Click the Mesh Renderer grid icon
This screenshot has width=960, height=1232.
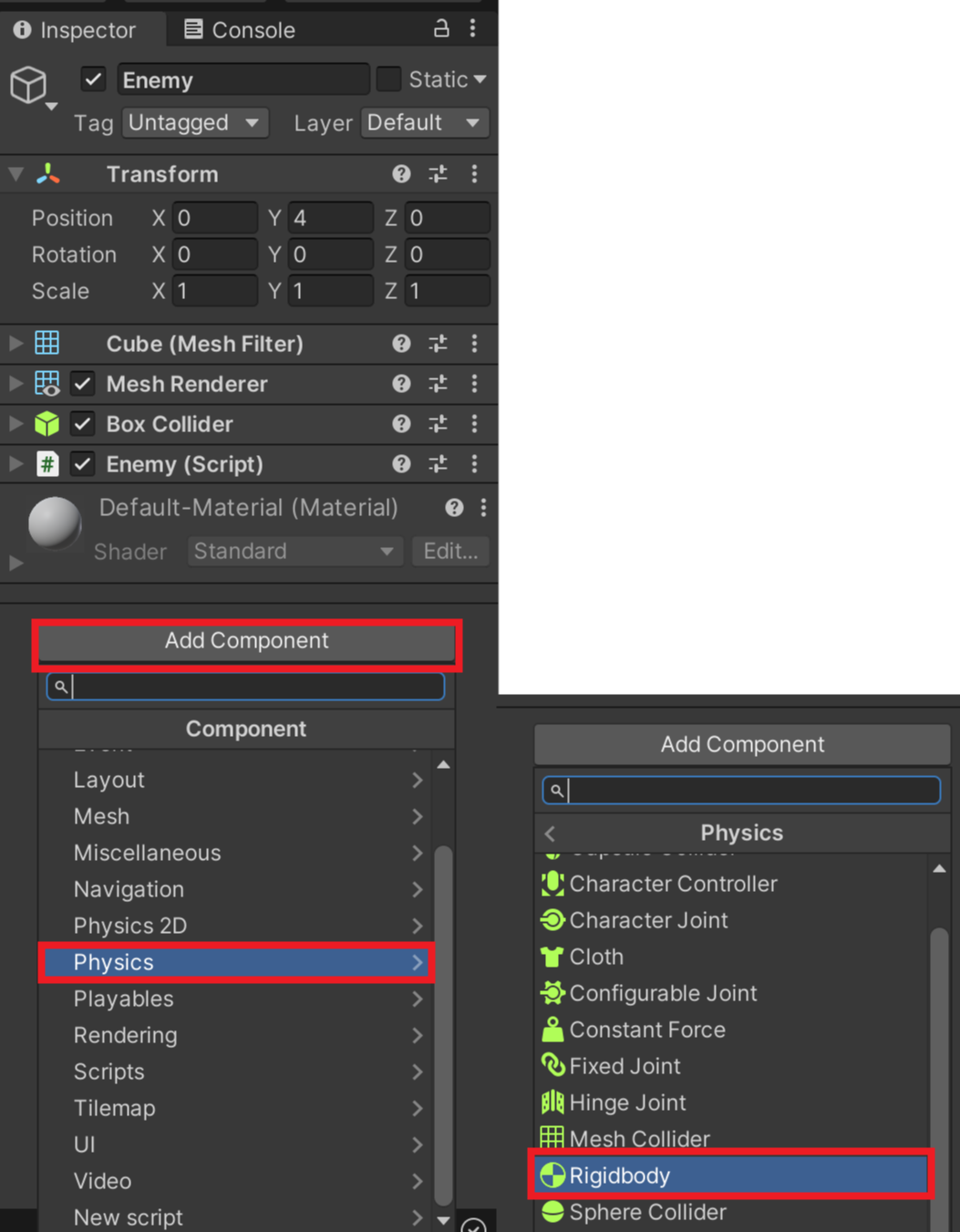tap(47, 383)
